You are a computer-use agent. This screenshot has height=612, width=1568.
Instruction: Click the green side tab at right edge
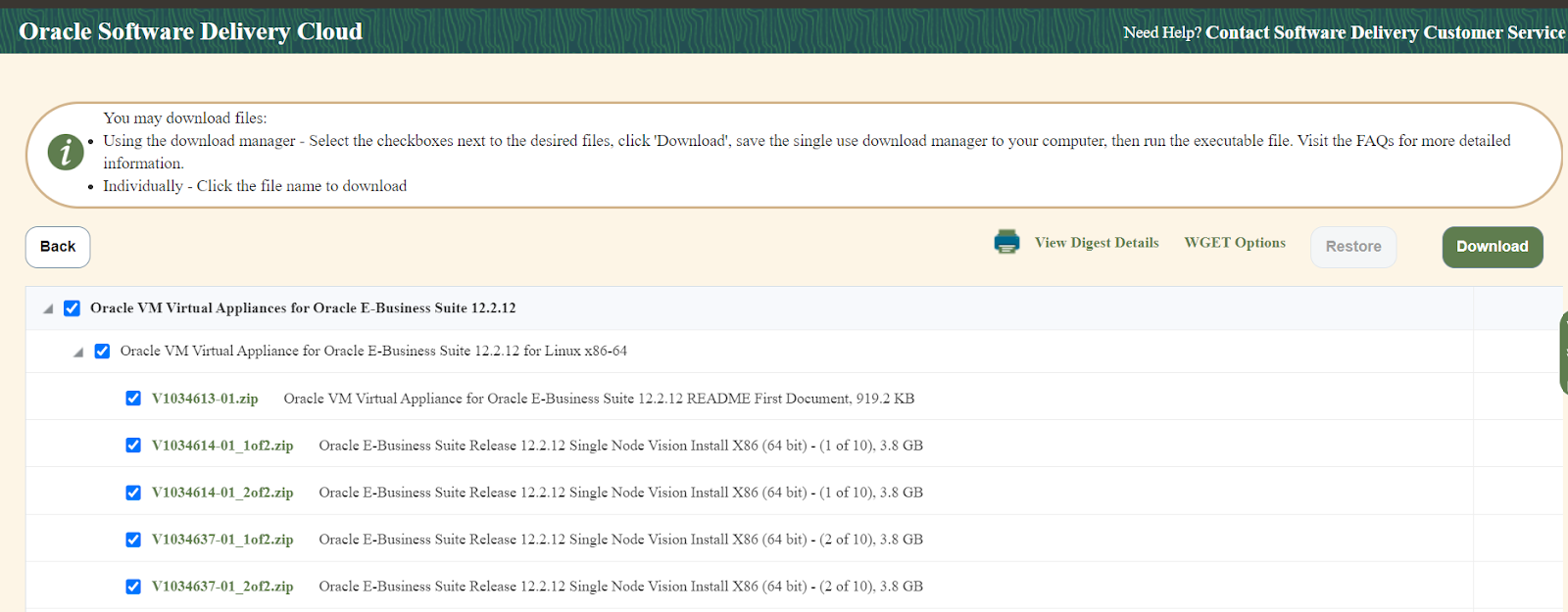[x=1563, y=353]
